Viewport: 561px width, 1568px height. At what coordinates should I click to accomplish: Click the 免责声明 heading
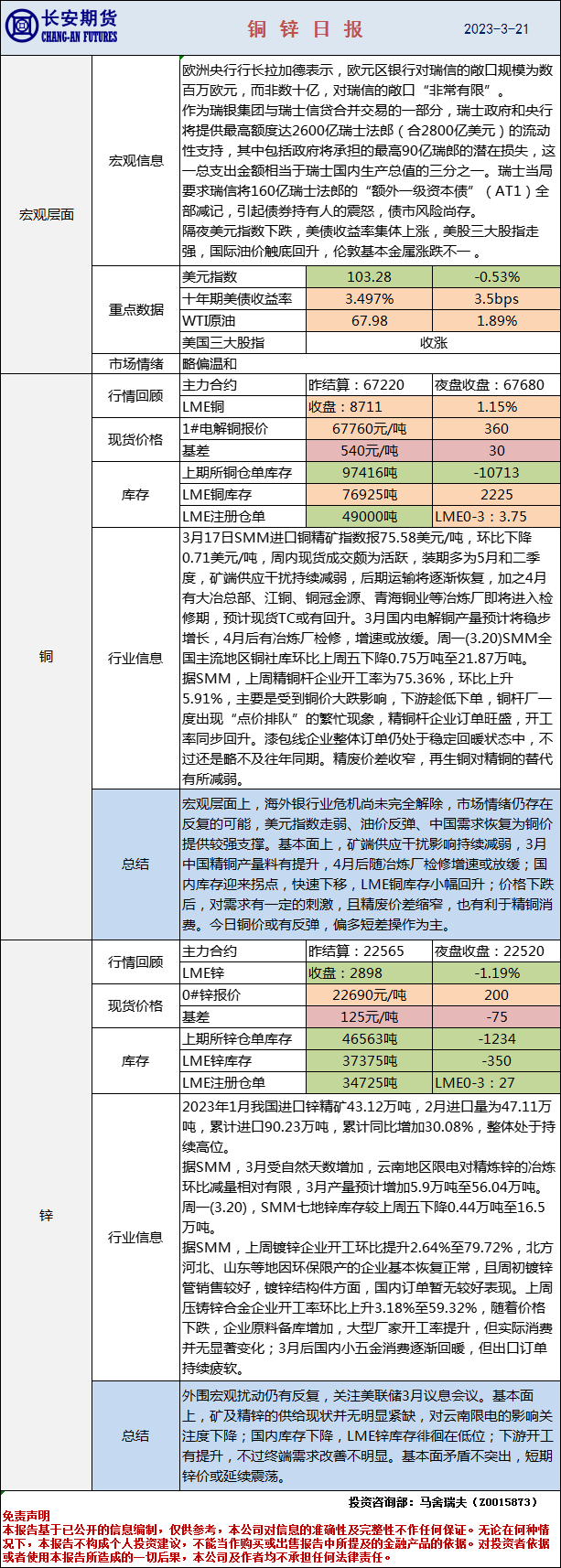26,1516
